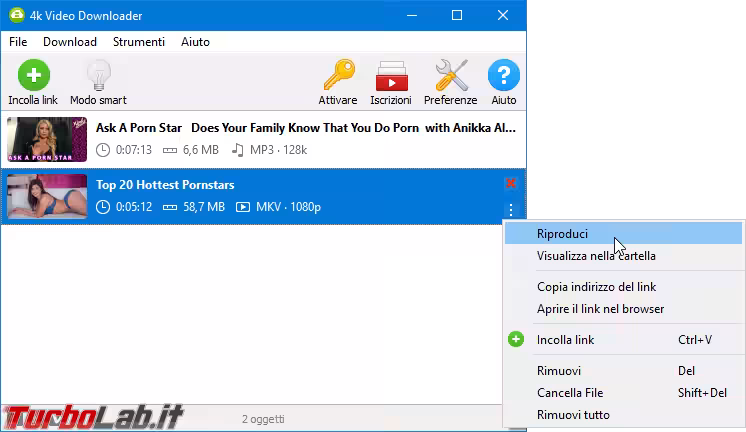Image resolution: width=746 pixels, height=432 pixels.
Task: Choose Cancella File in the context menu
Action: [570, 393]
